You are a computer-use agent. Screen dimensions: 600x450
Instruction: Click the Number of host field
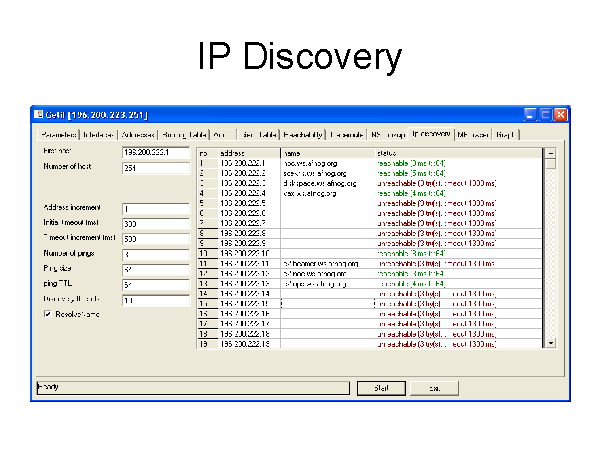click(x=155, y=168)
